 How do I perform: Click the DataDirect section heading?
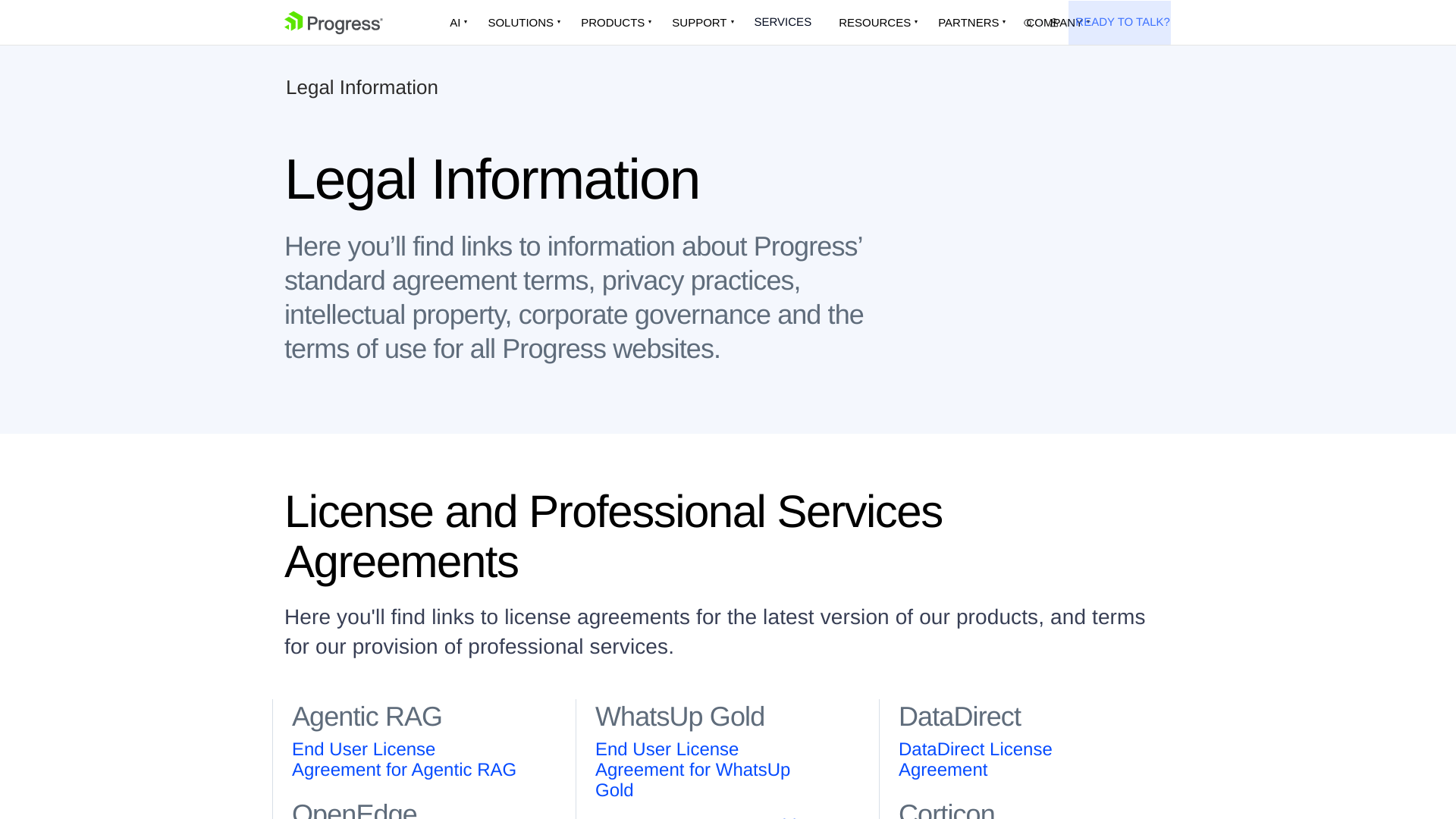point(959,717)
